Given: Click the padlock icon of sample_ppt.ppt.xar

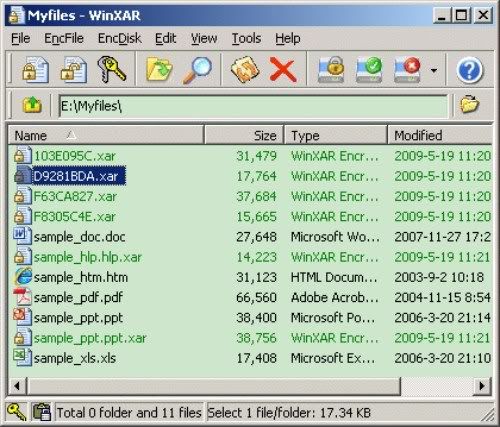Looking at the screenshot, I should point(22,337).
